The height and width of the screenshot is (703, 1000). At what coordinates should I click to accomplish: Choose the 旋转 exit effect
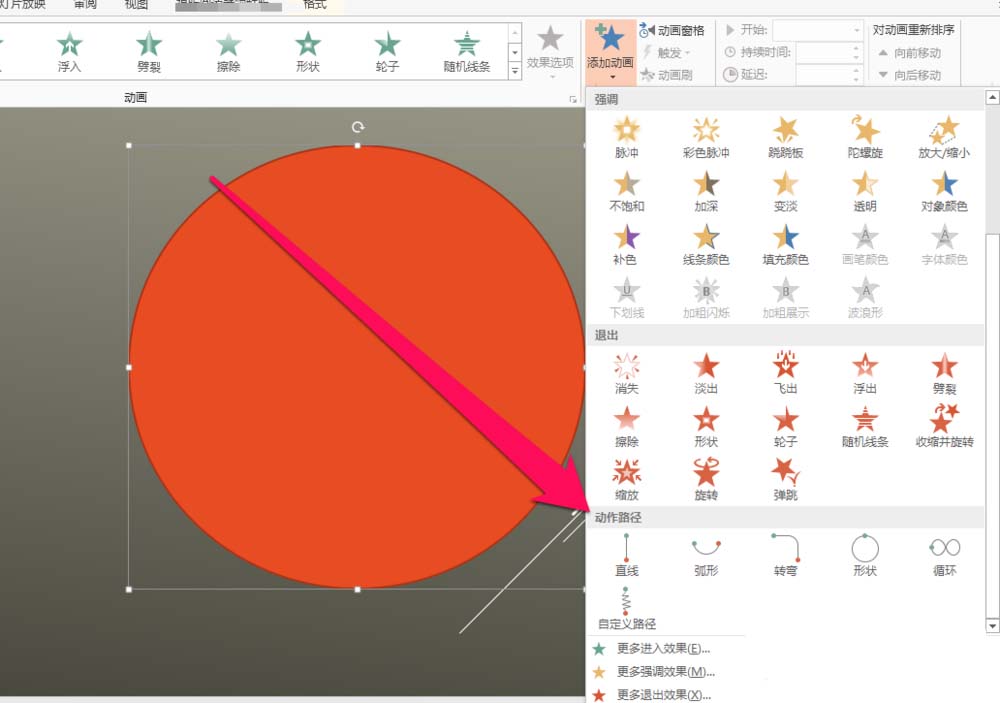click(706, 480)
